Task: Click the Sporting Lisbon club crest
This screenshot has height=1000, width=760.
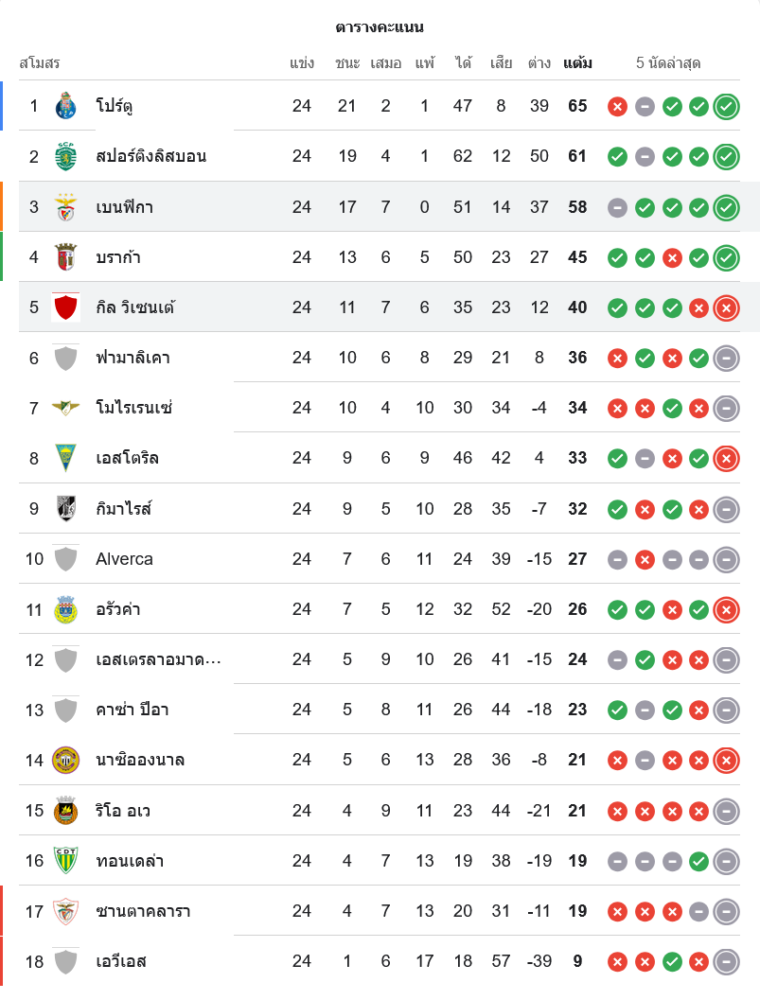Action: pos(66,156)
